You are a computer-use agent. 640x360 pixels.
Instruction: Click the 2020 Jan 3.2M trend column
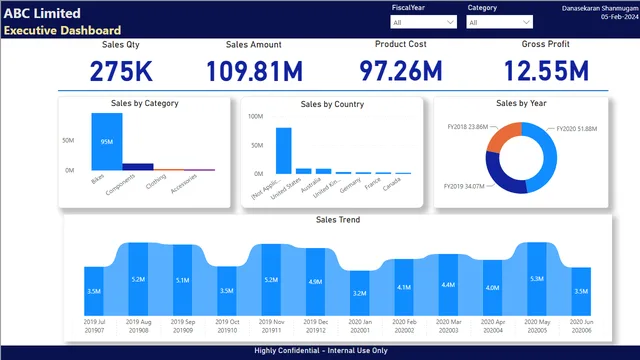pos(360,293)
